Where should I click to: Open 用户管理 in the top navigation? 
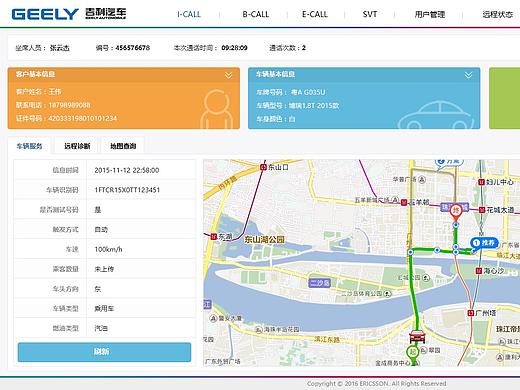point(430,14)
